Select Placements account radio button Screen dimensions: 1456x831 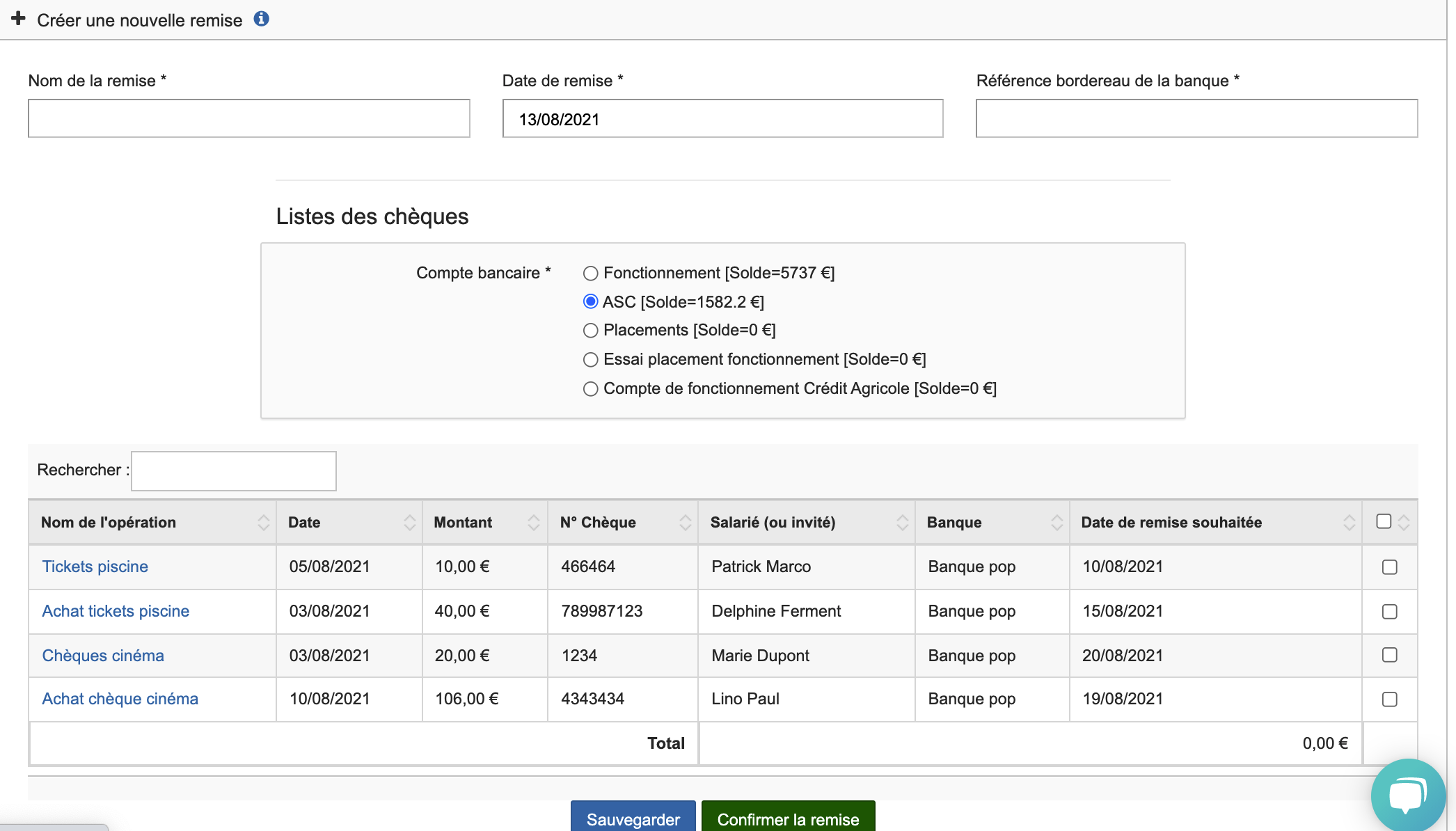tap(590, 331)
